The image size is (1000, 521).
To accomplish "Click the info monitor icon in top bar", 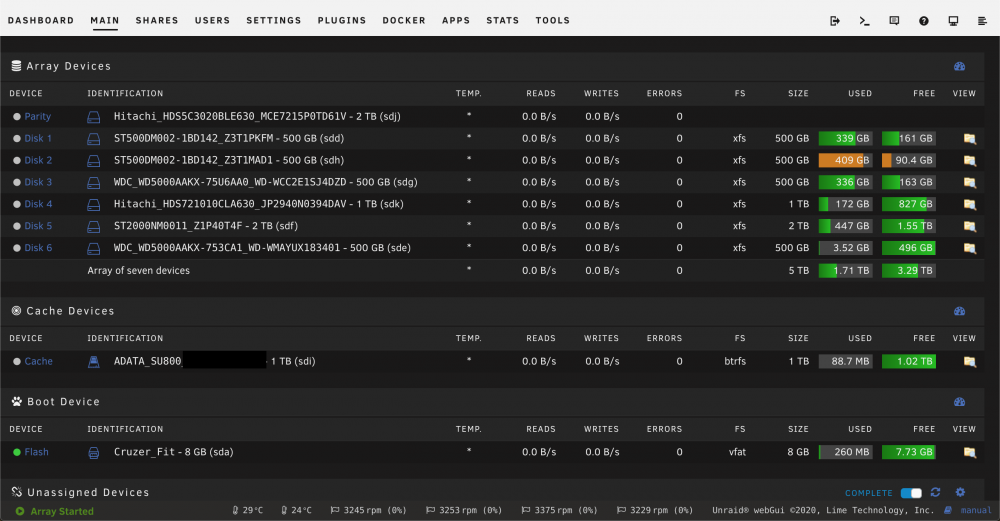I will click(x=953, y=21).
